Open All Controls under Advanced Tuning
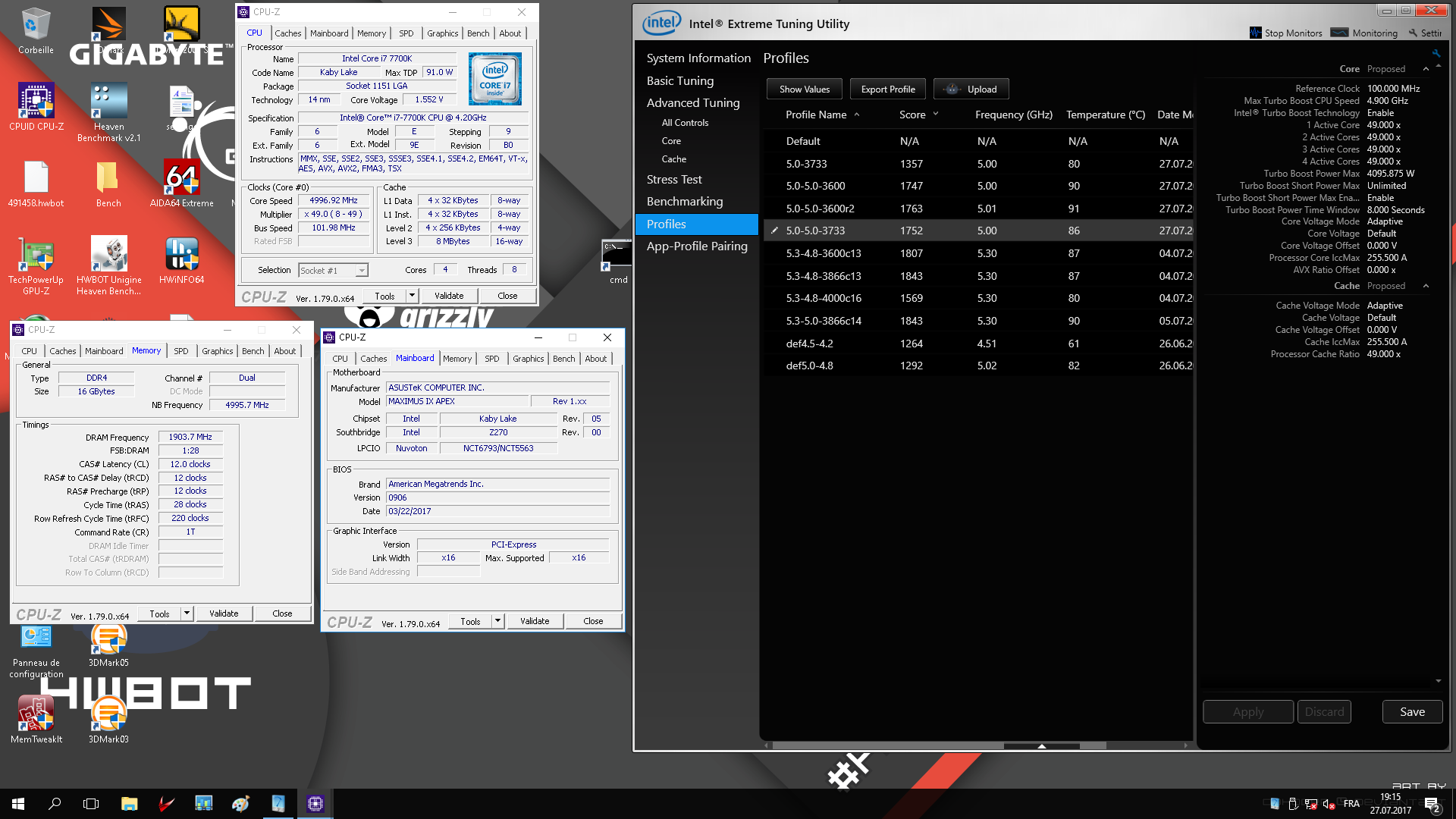The height and width of the screenshot is (819, 1456). (685, 123)
